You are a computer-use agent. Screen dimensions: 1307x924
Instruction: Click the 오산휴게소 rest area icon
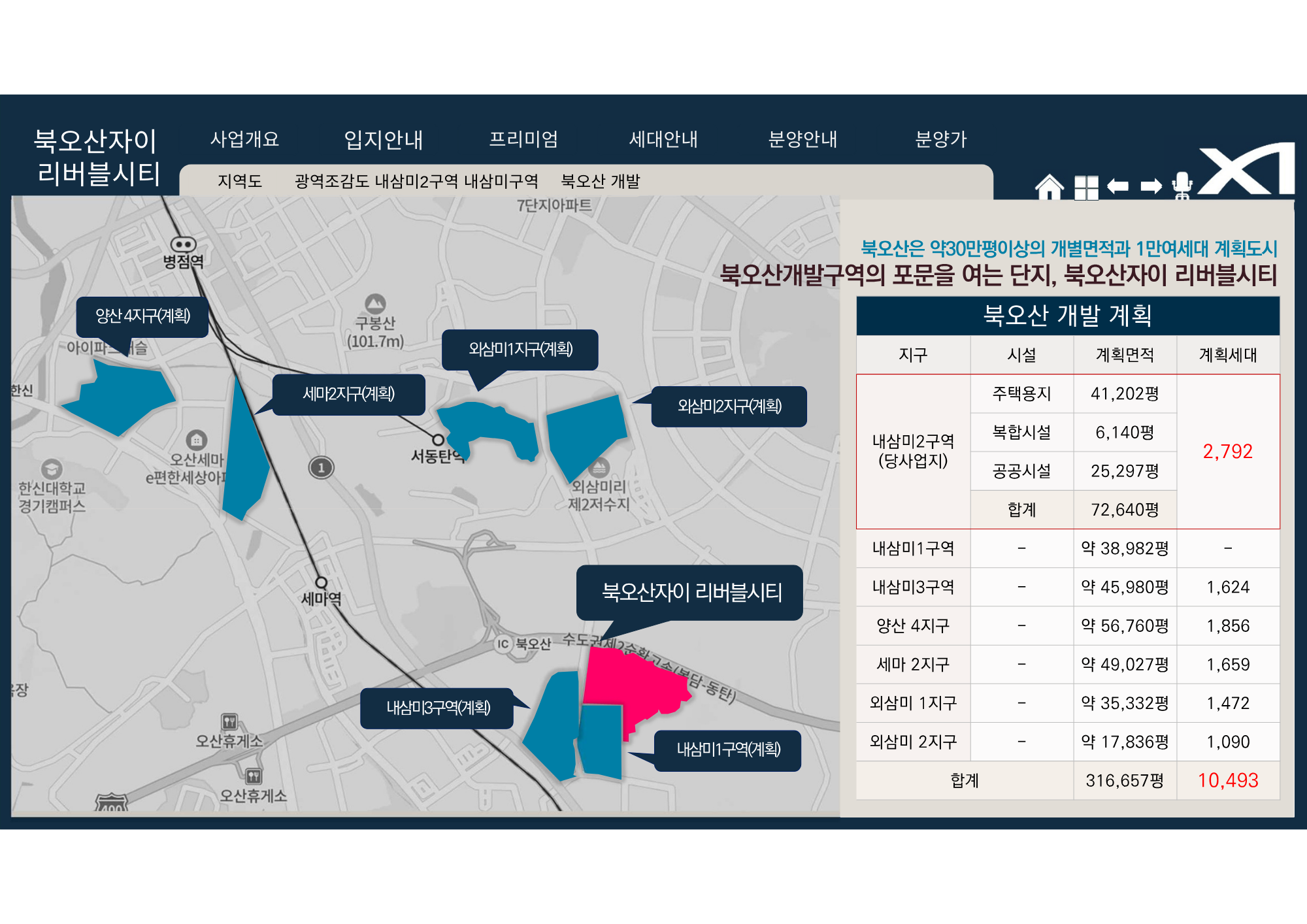coord(229,722)
